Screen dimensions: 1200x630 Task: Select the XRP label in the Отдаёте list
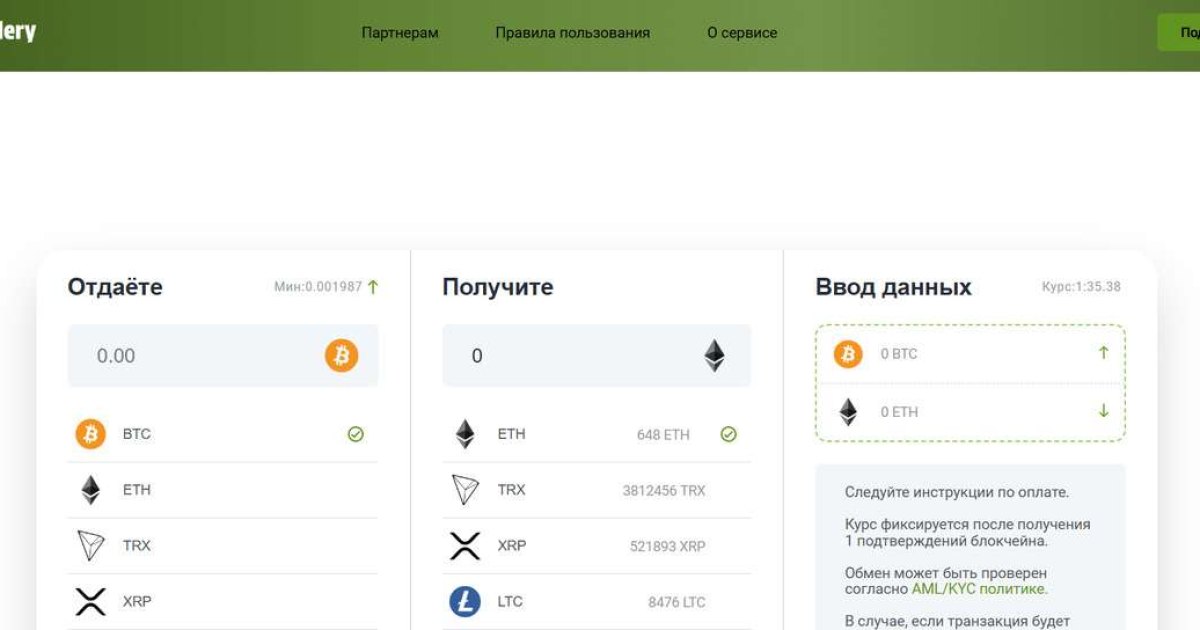[137, 602]
